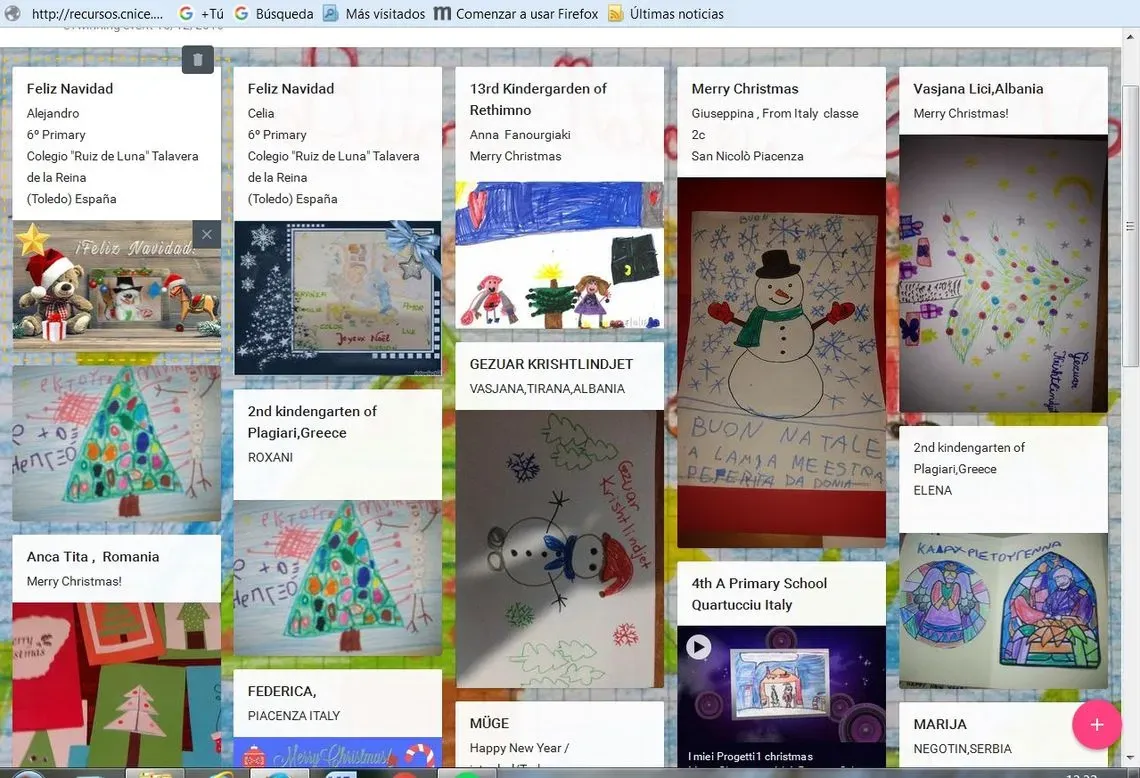Click the vertical scrollbar thumb
The width and height of the screenshot is (1140, 778).
click(1130, 225)
